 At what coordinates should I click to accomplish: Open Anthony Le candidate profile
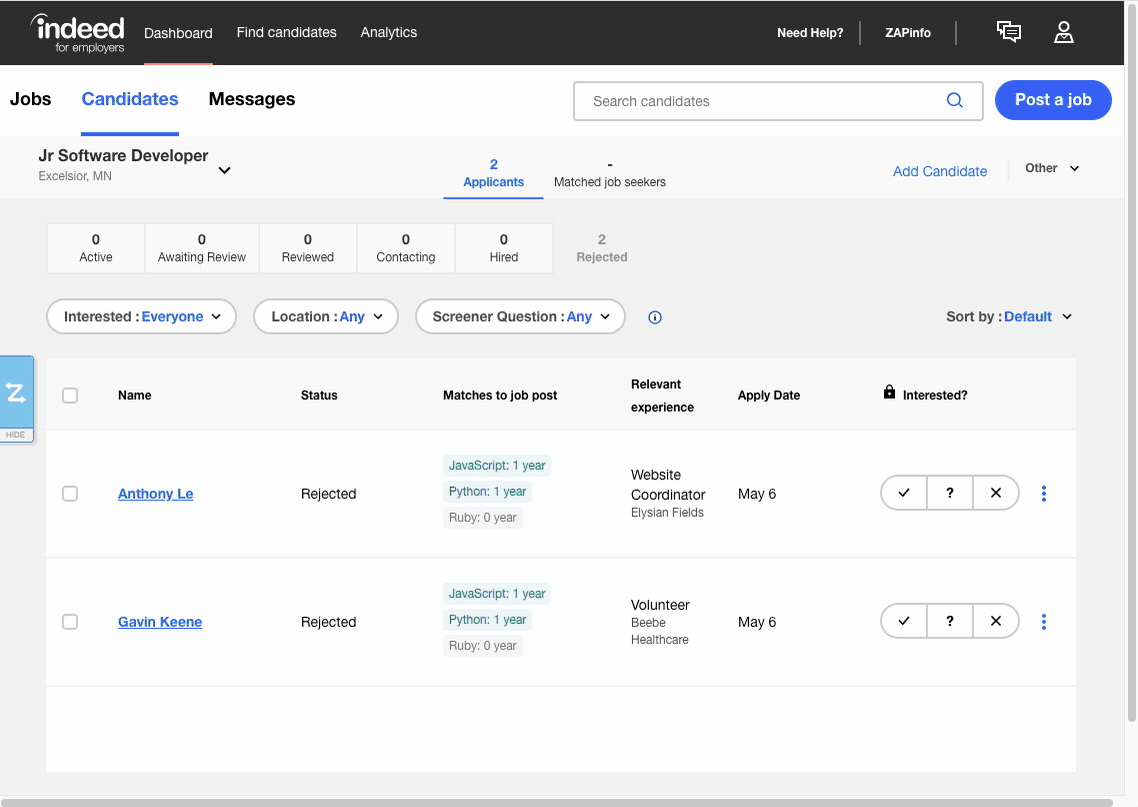click(155, 493)
